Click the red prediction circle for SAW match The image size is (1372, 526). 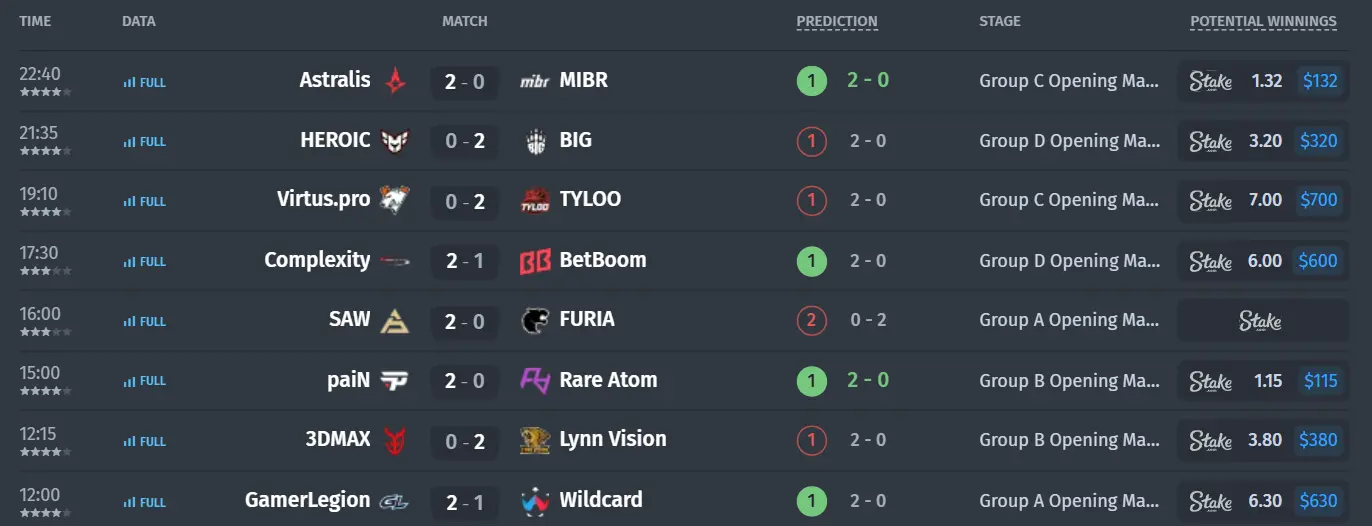tap(811, 321)
